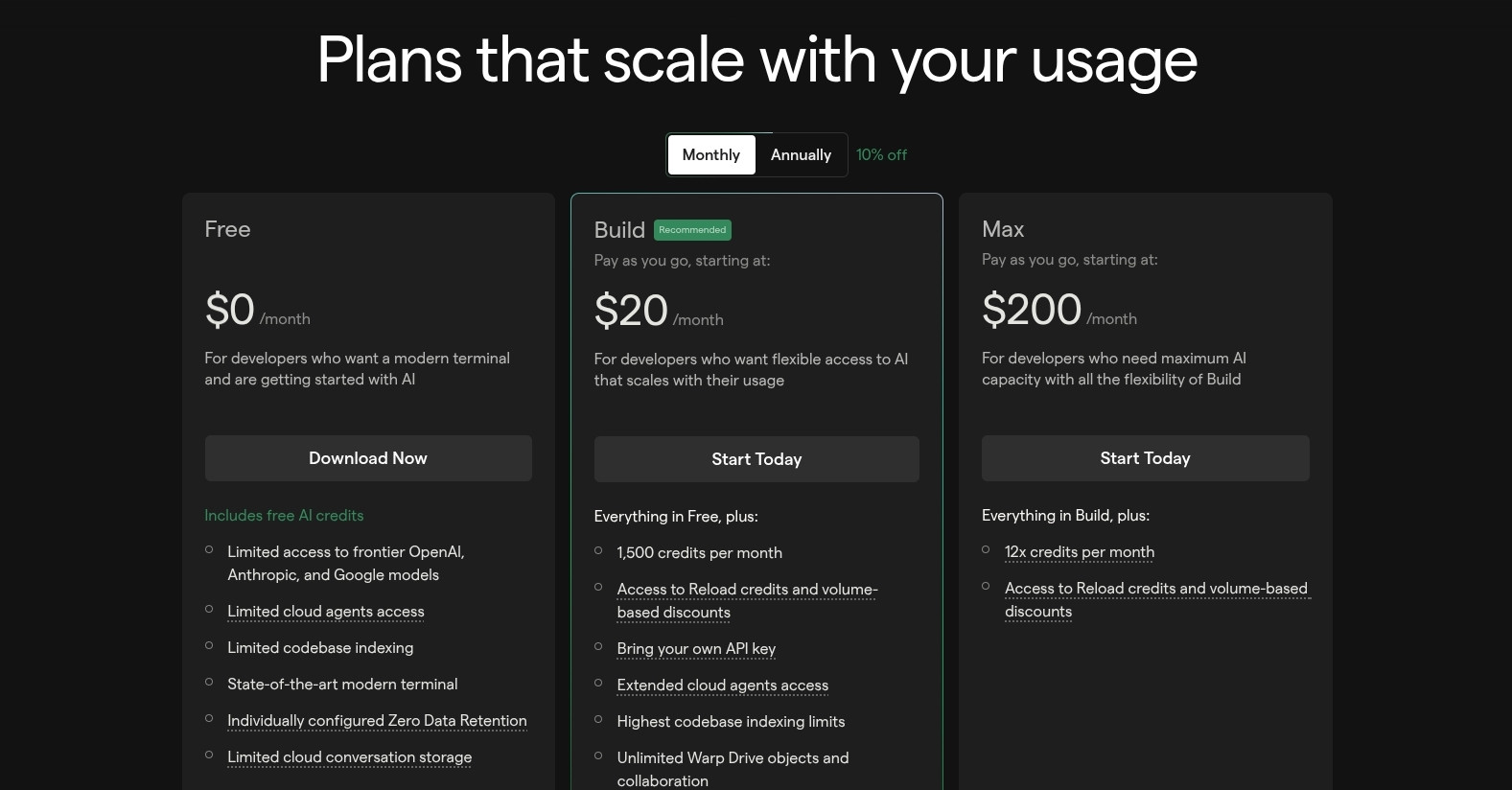Screen dimensions: 1512x790
Task: Switch billing to Annually
Action: [x=801, y=154]
